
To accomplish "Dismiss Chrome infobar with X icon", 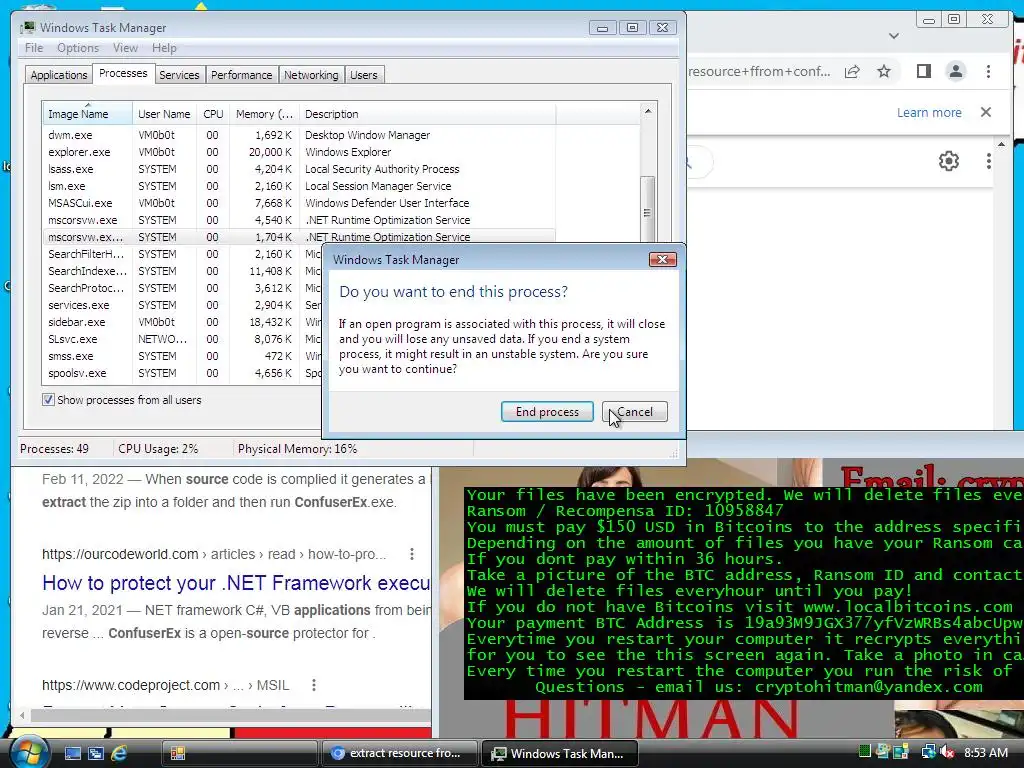I will point(985,112).
